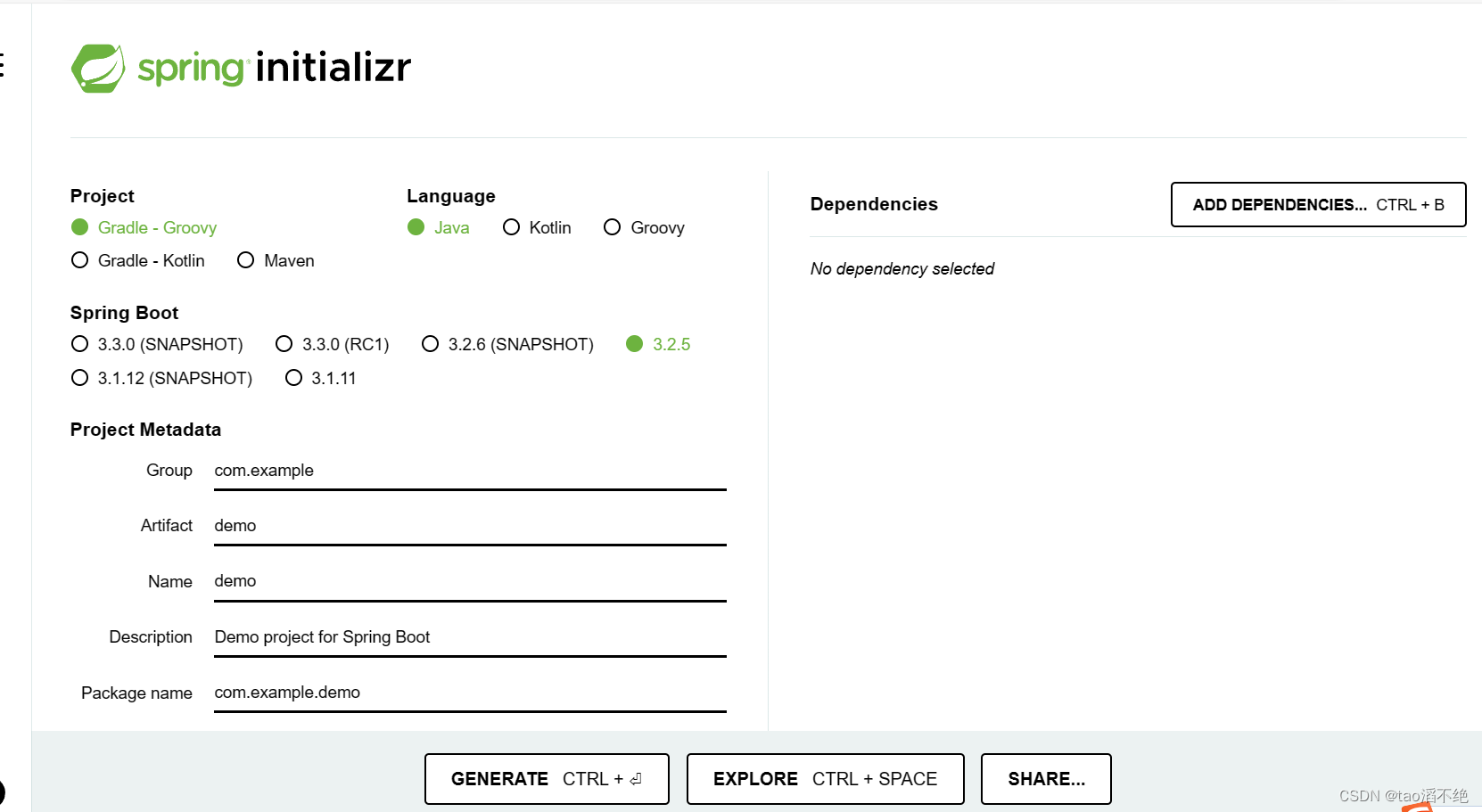Click the Project Metadata heading
The image size is (1482, 812).
[145, 430]
